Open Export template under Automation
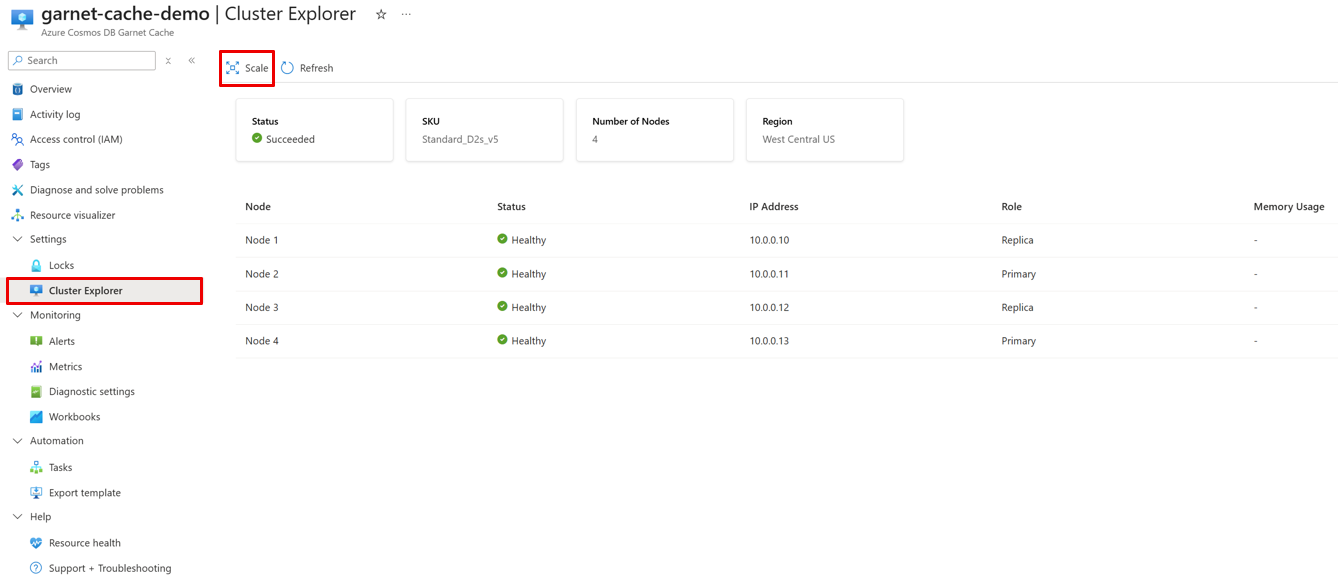Viewport: 1338px width, 577px height. tap(84, 493)
